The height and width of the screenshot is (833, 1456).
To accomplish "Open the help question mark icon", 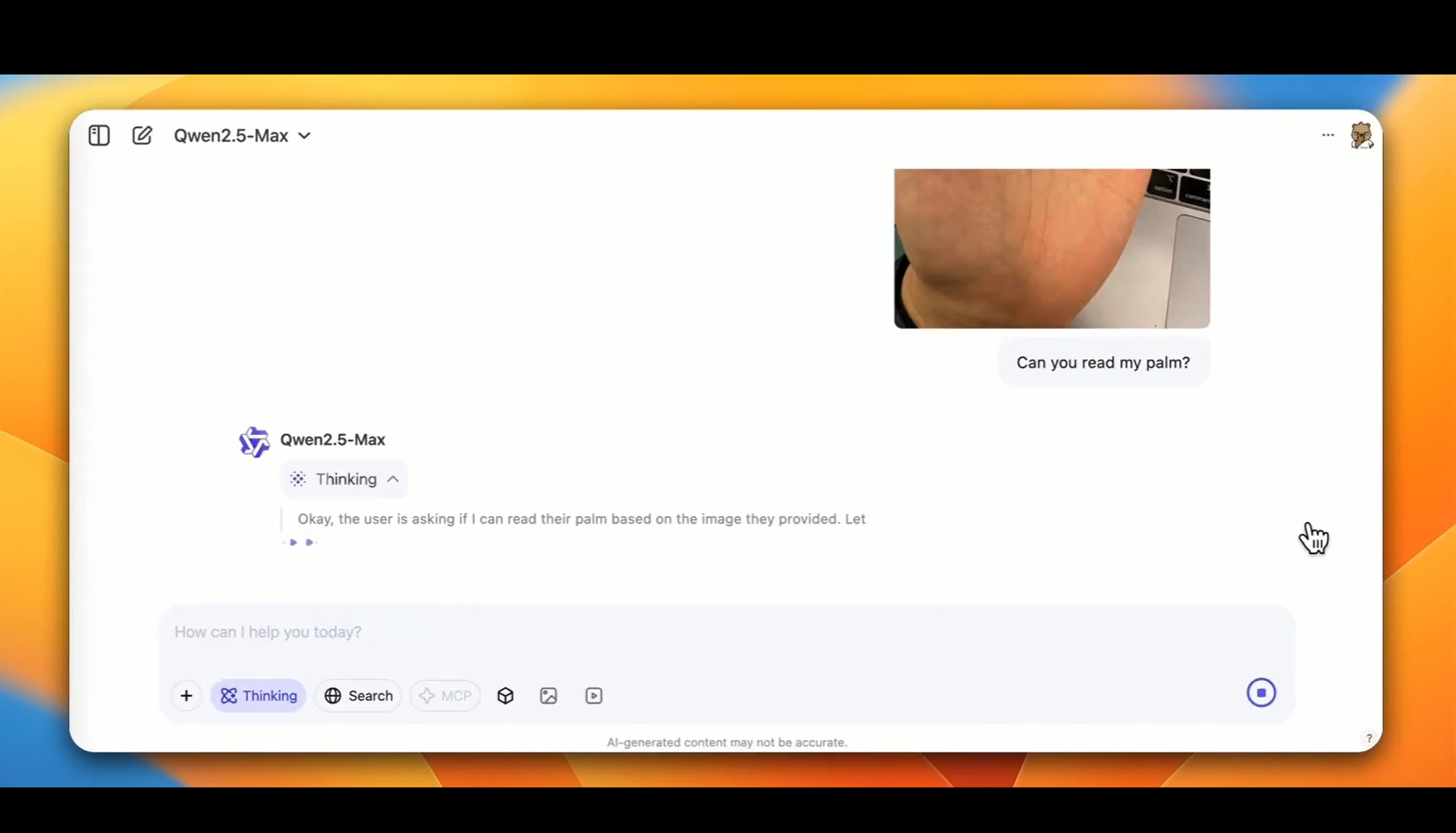I will 1369,738.
